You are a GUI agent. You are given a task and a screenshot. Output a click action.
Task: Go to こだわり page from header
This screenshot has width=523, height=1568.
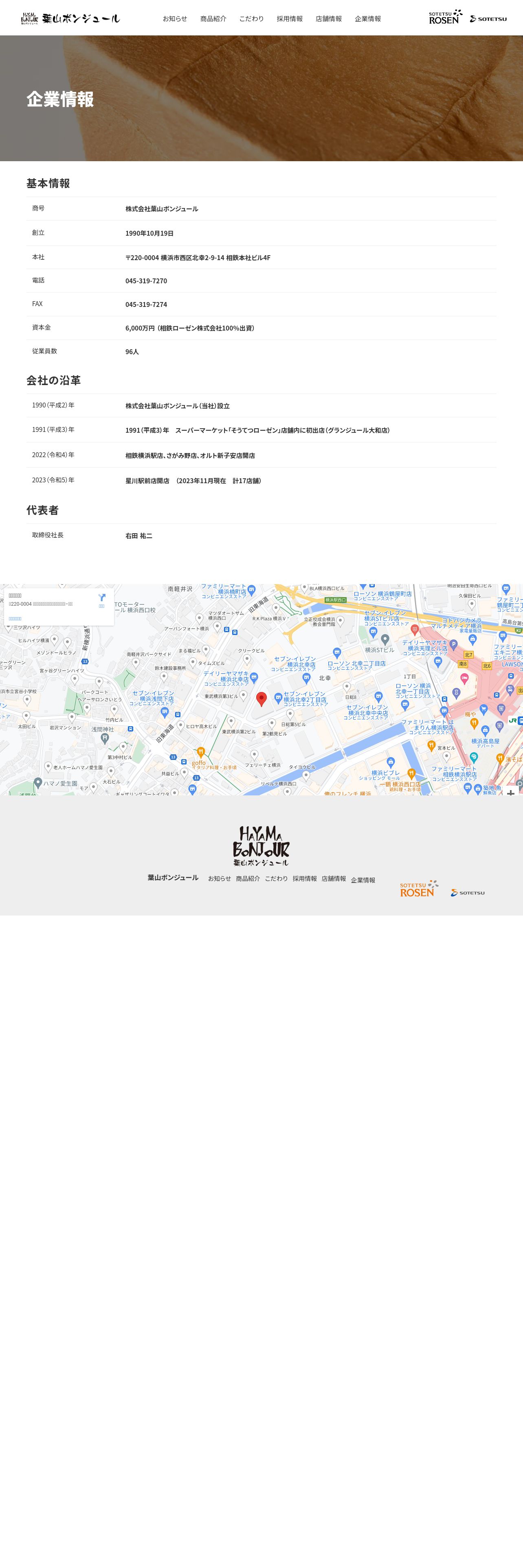(251, 19)
